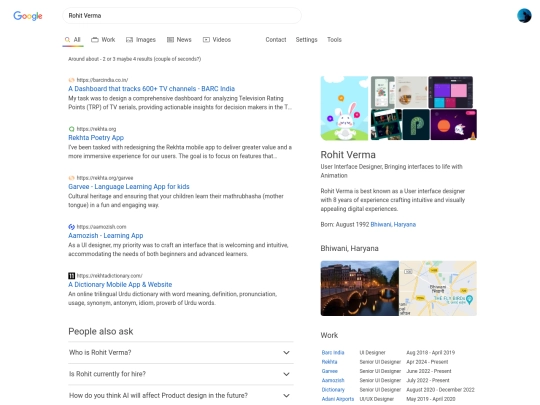Click the rekhta.org green favicon
Screen dimensions: 540x405
click(71, 129)
